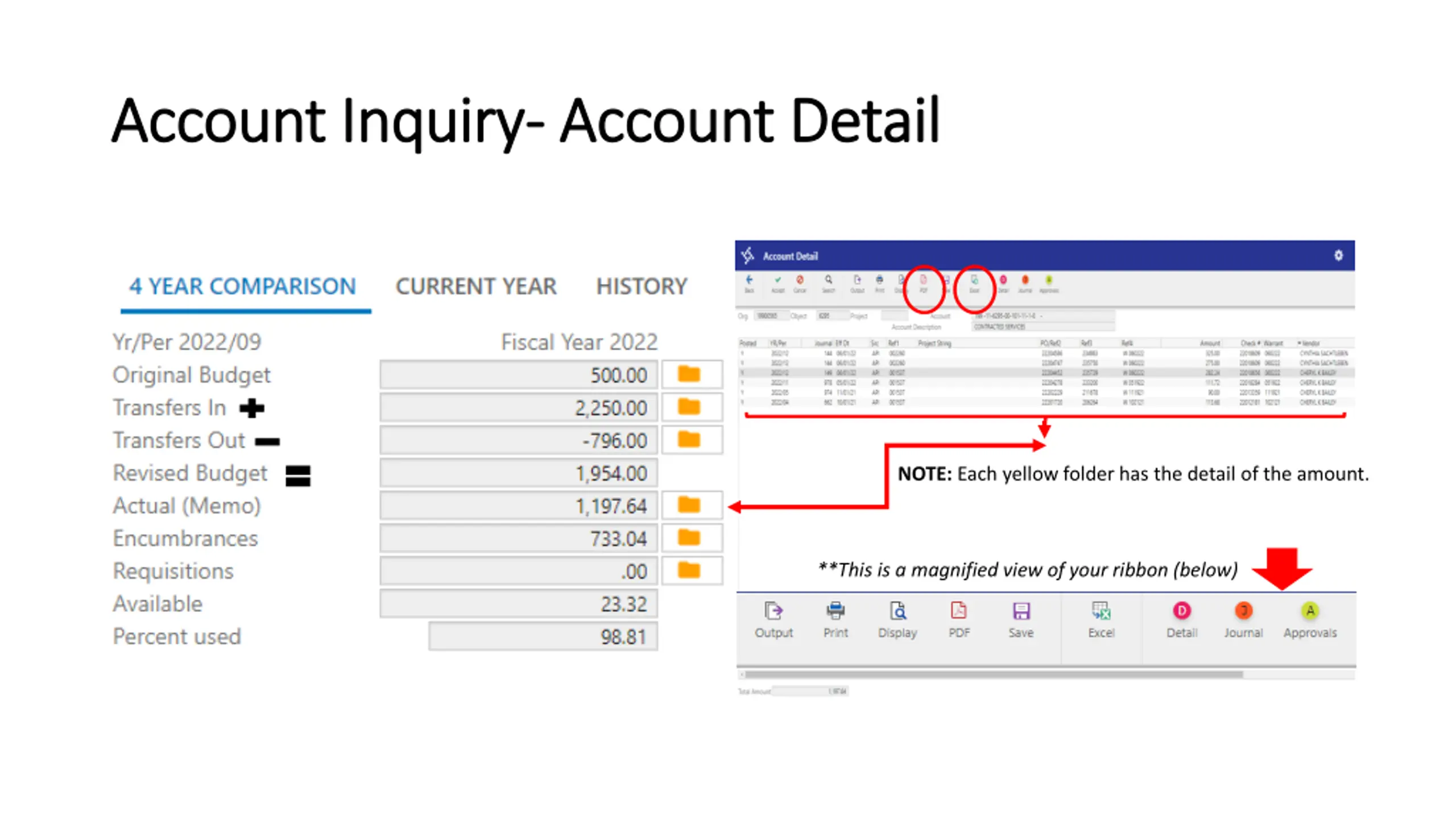Click the Revised Budget 1,954.00 field
Screen dimensions: 1456x819
pyautogui.click(x=519, y=473)
